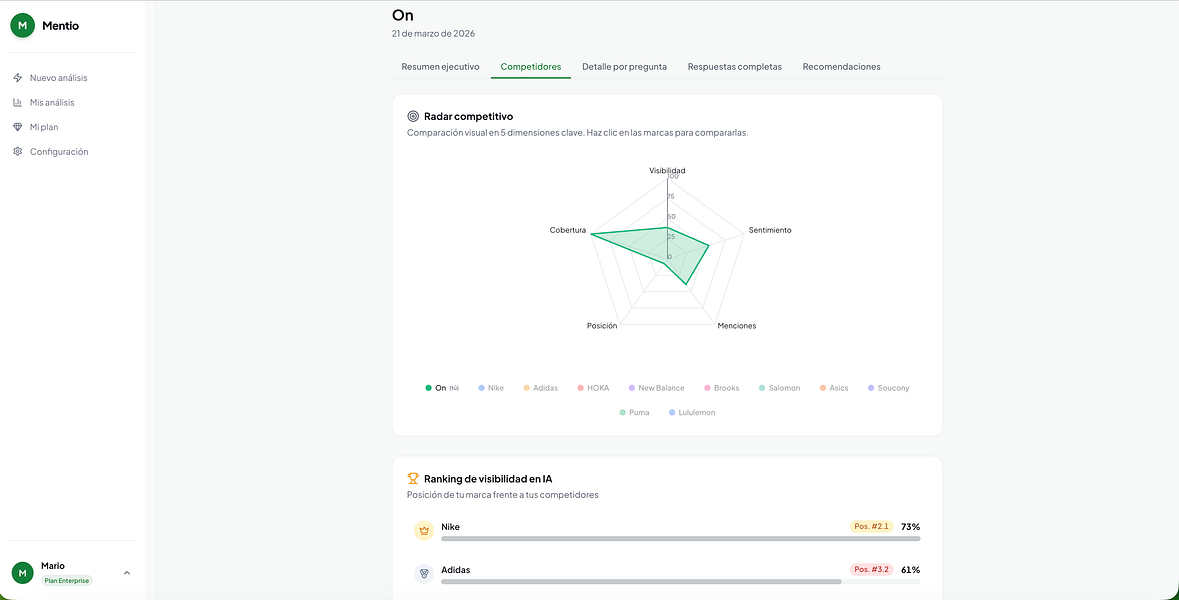This screenshot has height=600, width=1179.
Task: Toggle Salomon in radar legend
Action: coord(780,388)
